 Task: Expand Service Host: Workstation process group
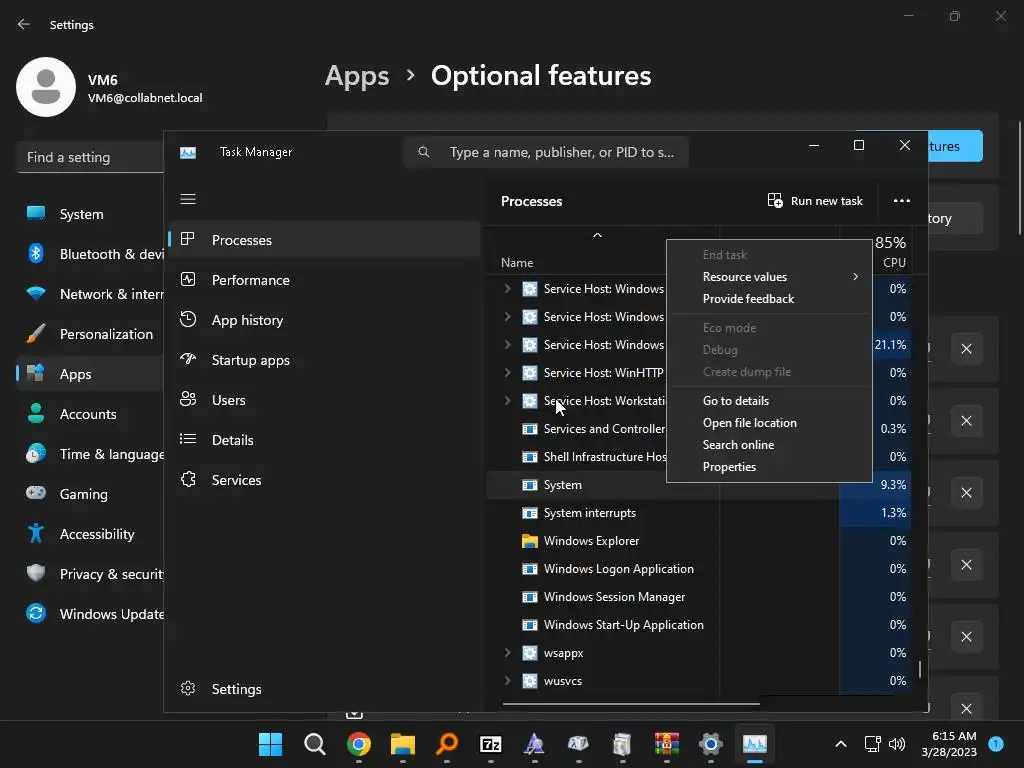pyautogui.click(x=507, y=400)
